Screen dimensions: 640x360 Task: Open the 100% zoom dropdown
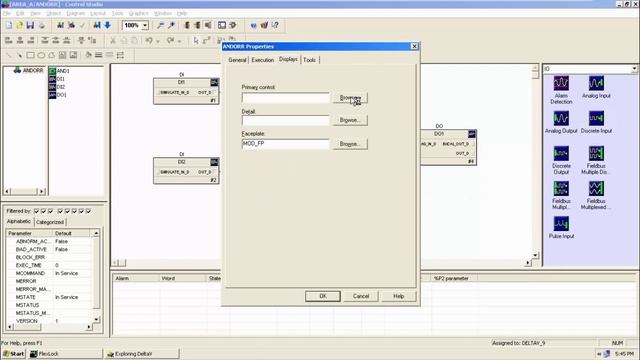pyautogui.click(x=145, y=25)
